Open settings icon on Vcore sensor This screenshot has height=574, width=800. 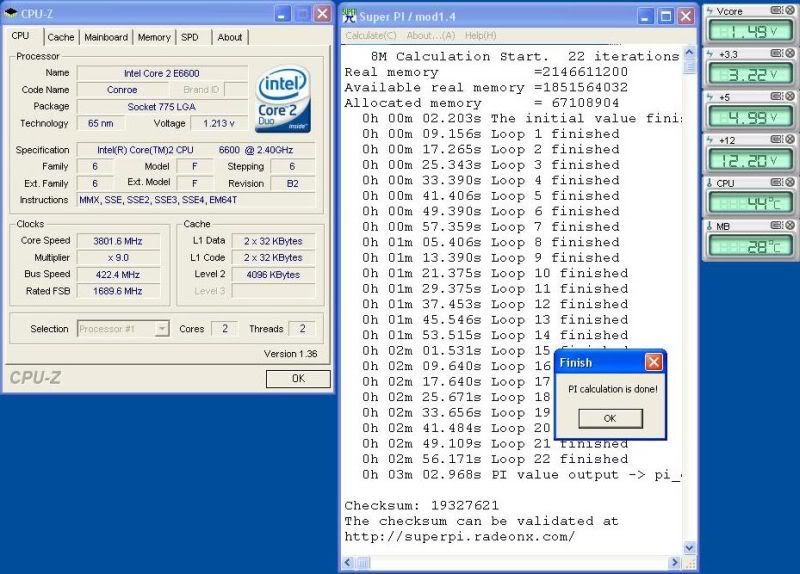pyautogui.click(x=776, y=10)
